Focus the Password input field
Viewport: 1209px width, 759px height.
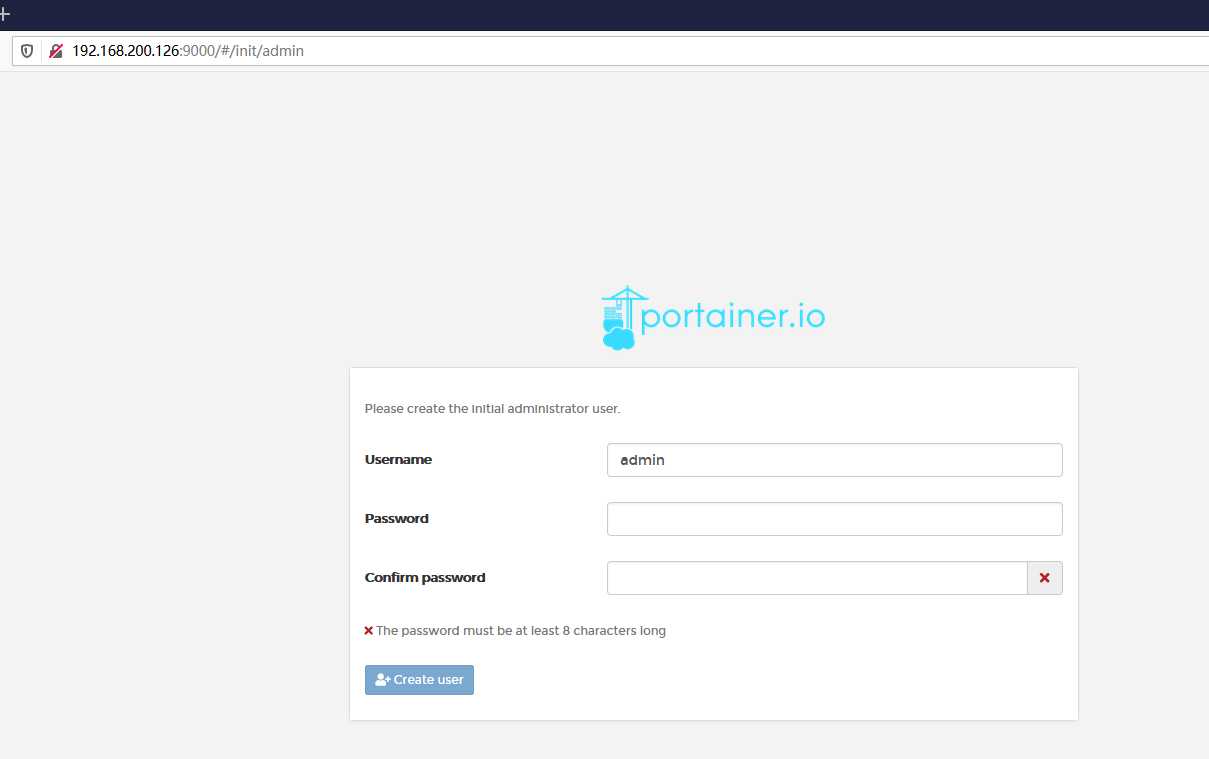coord(834,519)
